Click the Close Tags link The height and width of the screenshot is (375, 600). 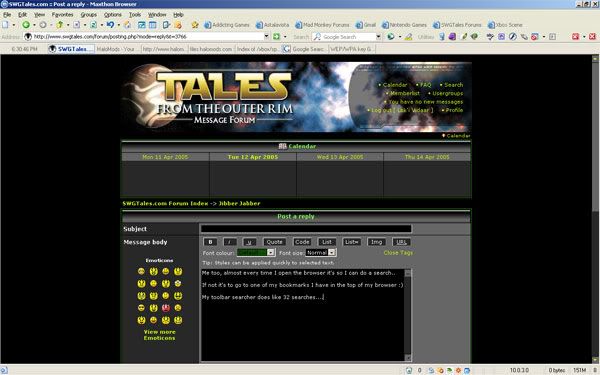pos(398,253)
